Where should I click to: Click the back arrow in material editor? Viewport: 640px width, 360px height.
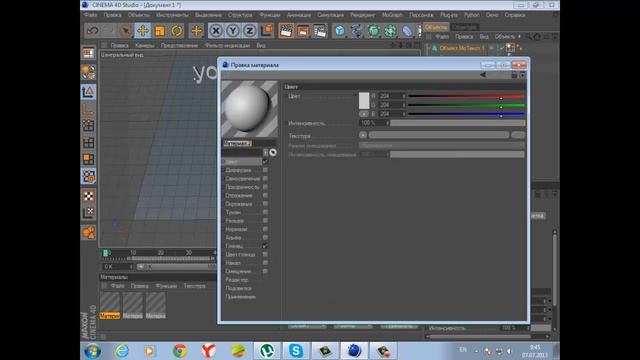[x=483, y=75]
